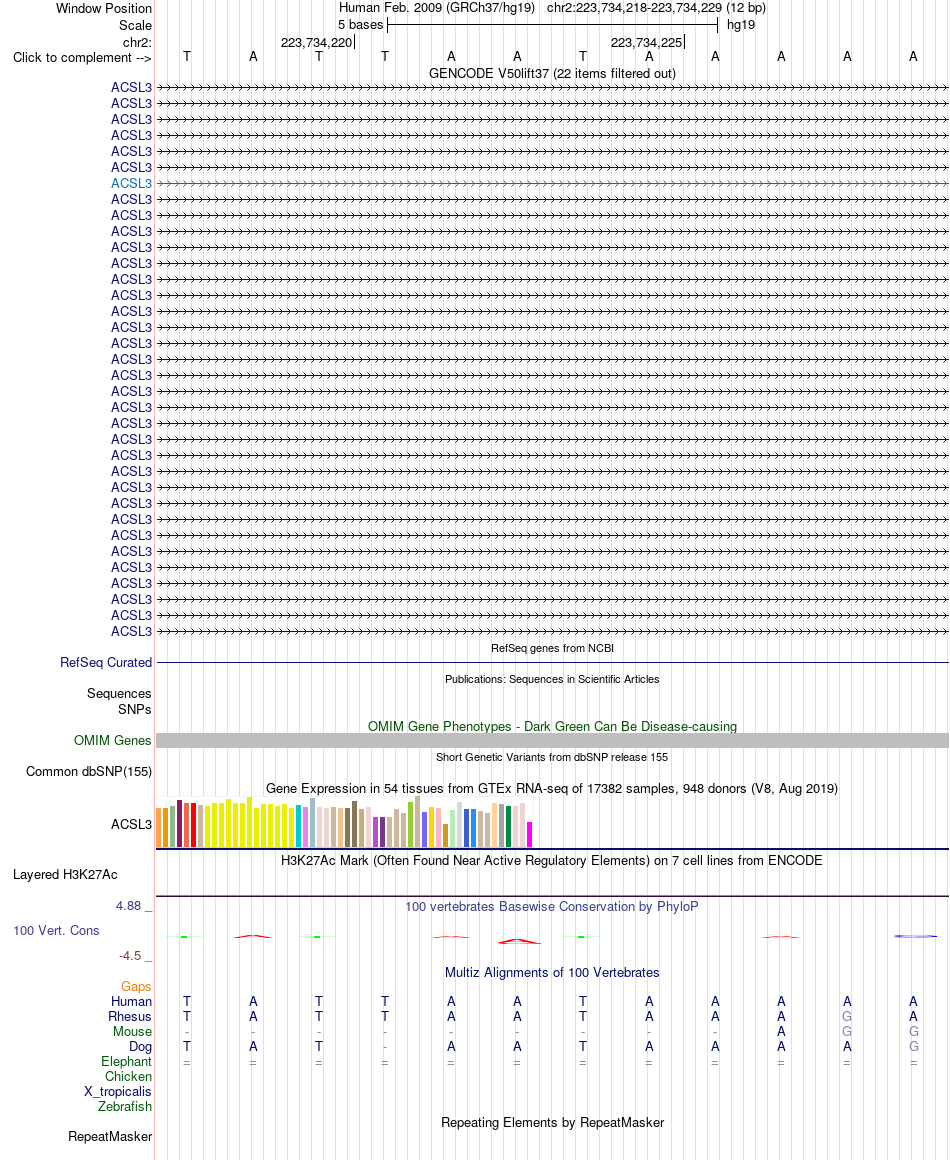Image resolution: width=950 pixels, height=1160 pixels.
Task: Click the Common dbSNP(155) track label
Action: tap(89, 772)
